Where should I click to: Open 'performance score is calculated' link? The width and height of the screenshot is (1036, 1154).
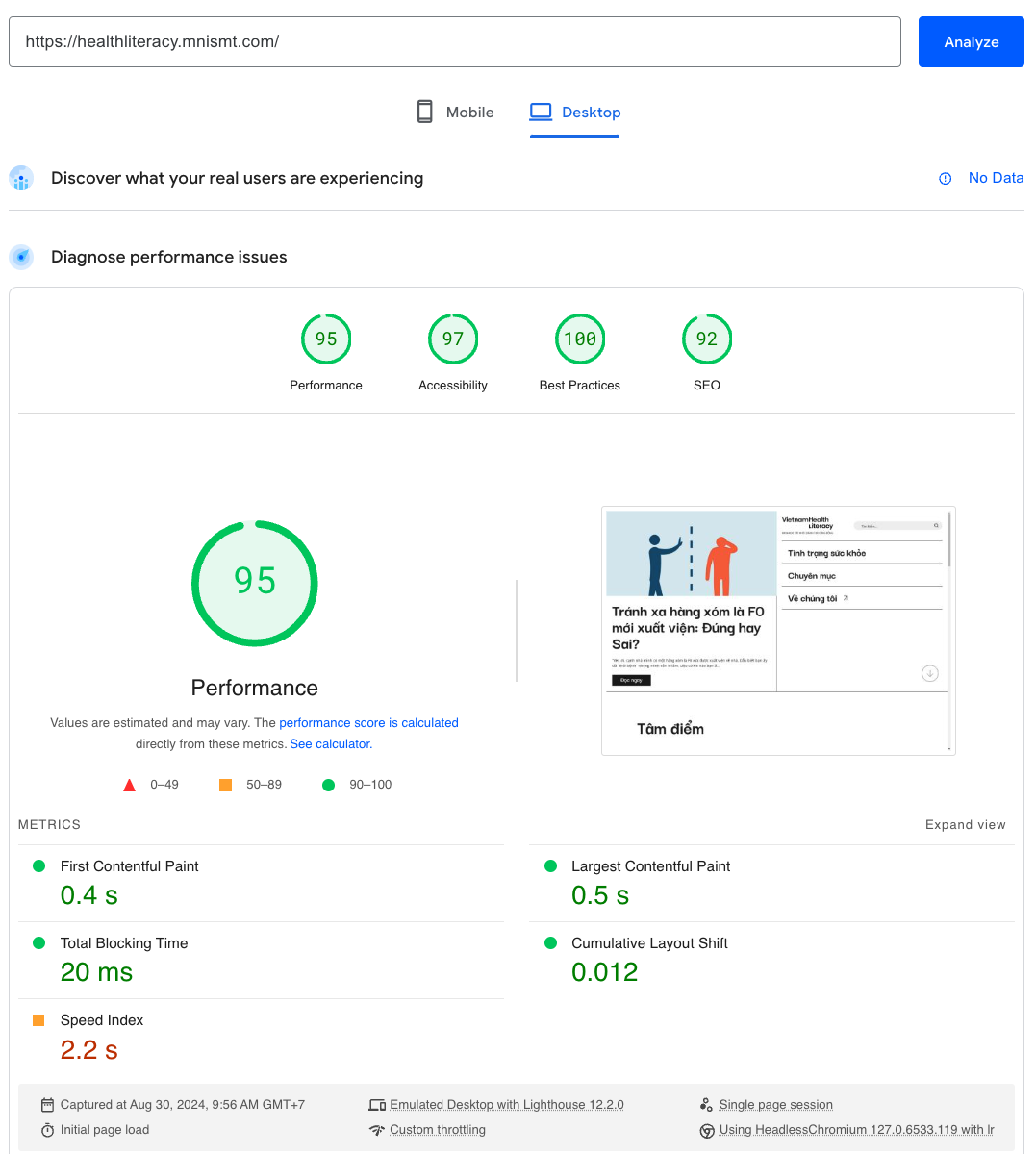coord(368,723)
